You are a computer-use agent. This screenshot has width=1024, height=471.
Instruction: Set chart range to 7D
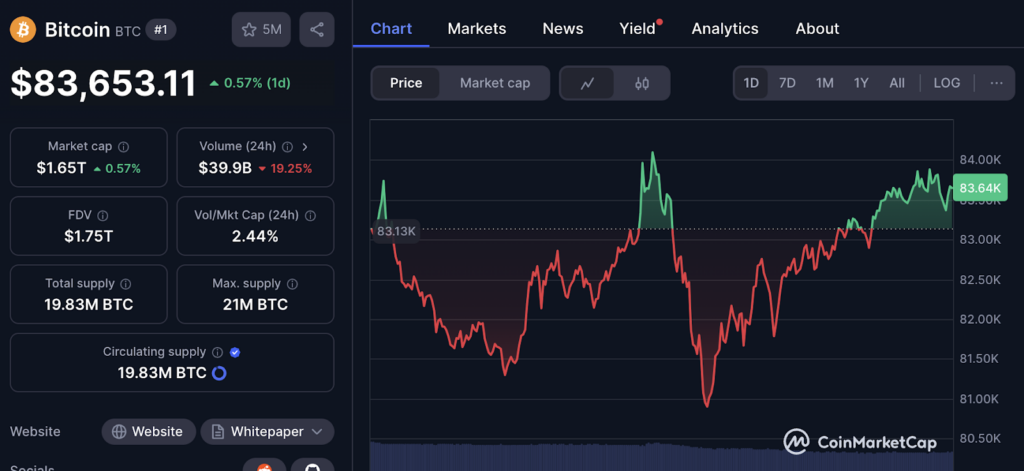coord(787,83)
